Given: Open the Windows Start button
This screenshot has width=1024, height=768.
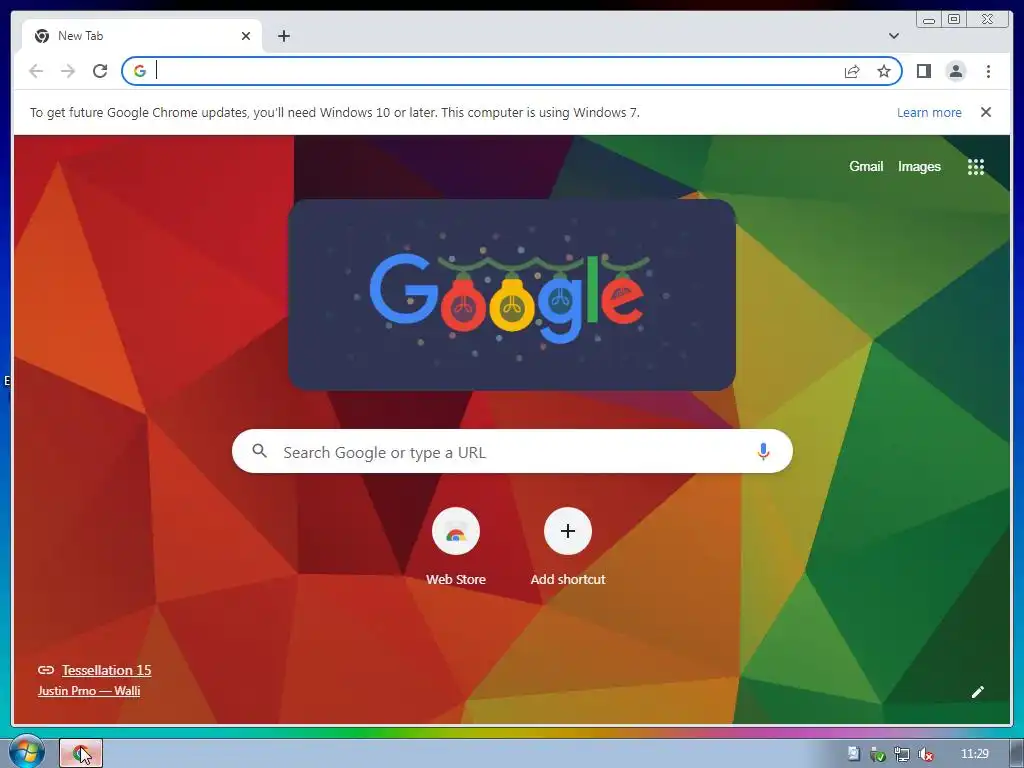Looking at the screenshot, I should (x=26, y=753).
